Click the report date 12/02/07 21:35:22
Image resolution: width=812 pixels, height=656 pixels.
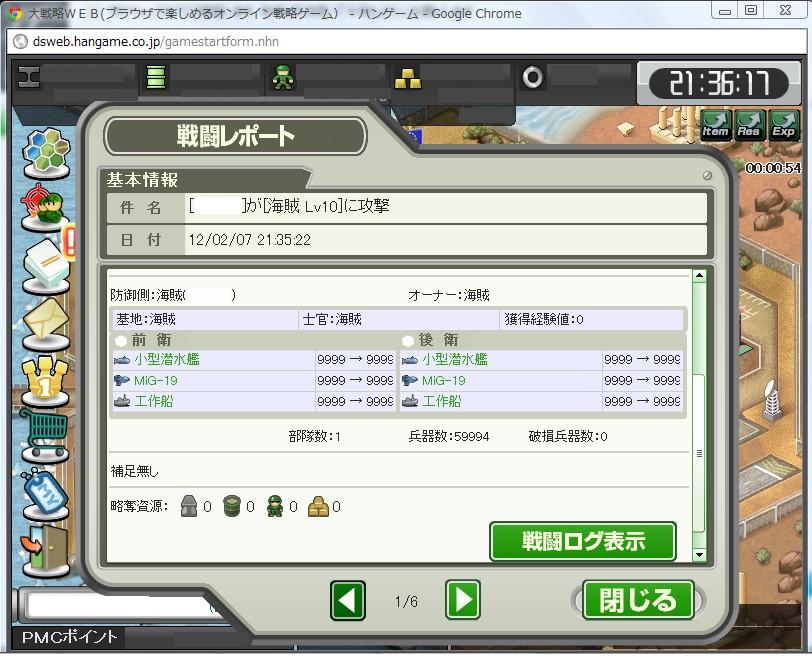pyautogui.click(x=250, y=240)
